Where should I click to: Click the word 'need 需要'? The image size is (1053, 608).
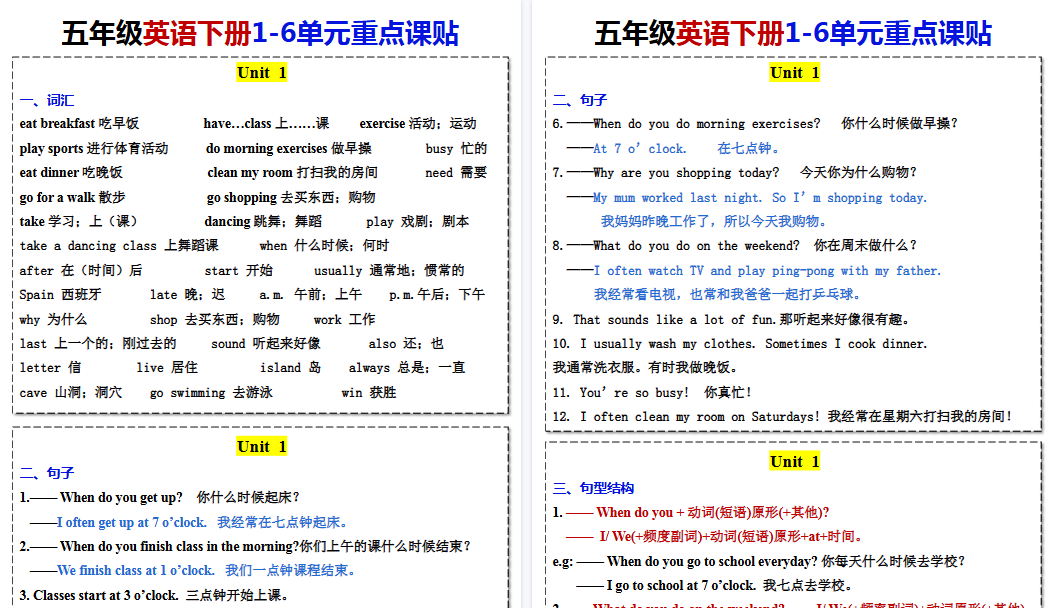pos(456,173)
